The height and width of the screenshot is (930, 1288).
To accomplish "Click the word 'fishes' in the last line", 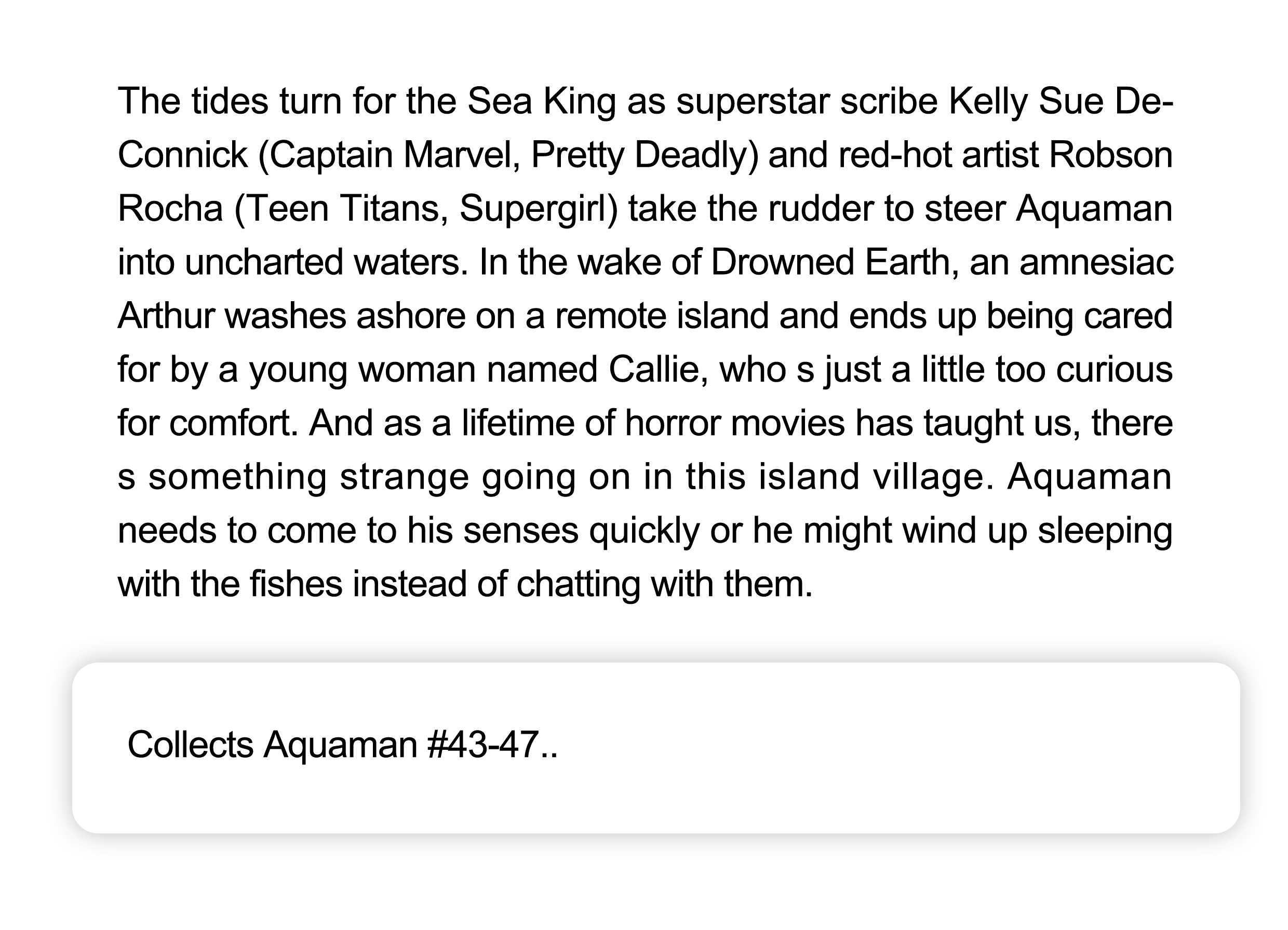I will (x=296, y=584).
